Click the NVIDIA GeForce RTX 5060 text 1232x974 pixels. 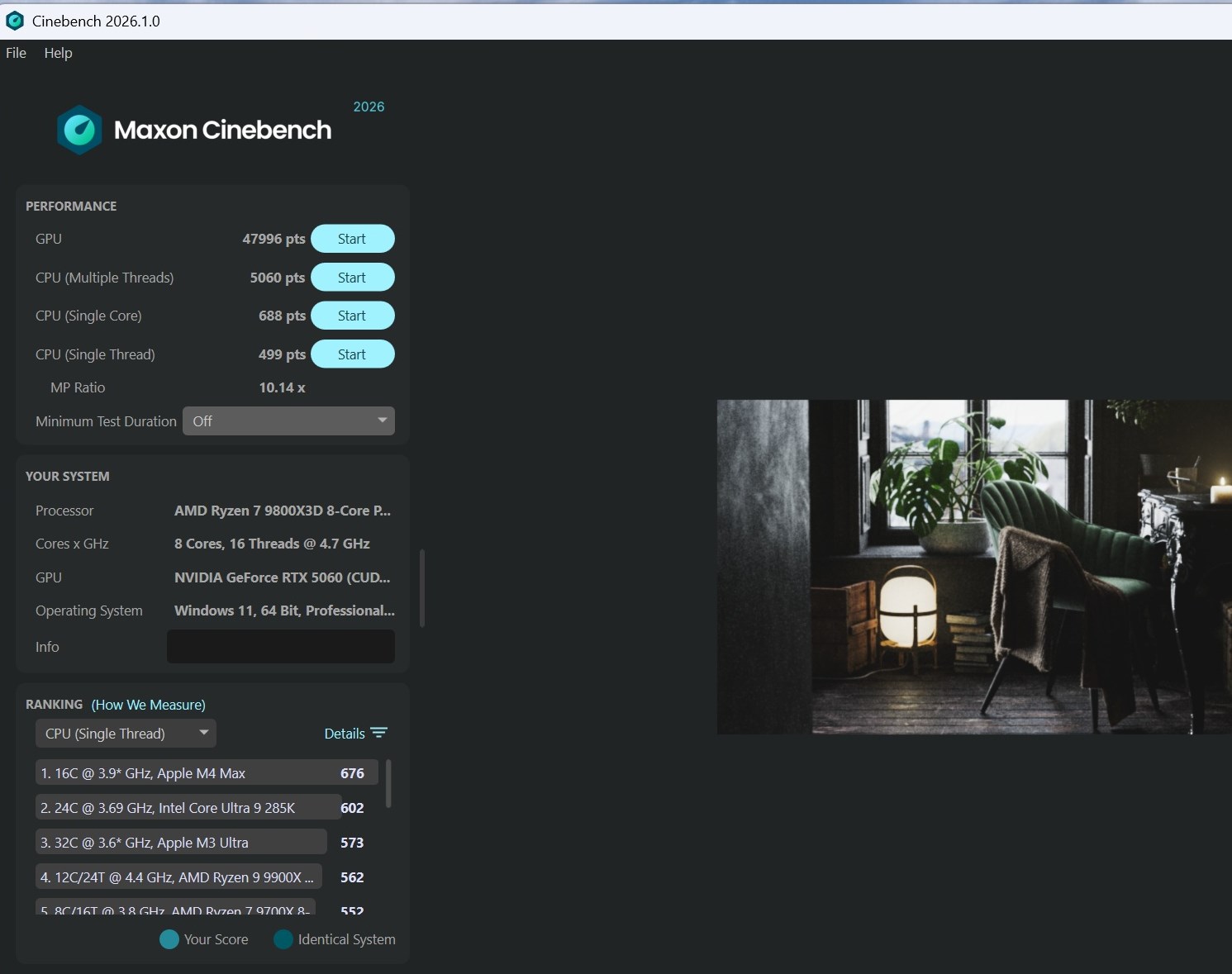[282, 577]
